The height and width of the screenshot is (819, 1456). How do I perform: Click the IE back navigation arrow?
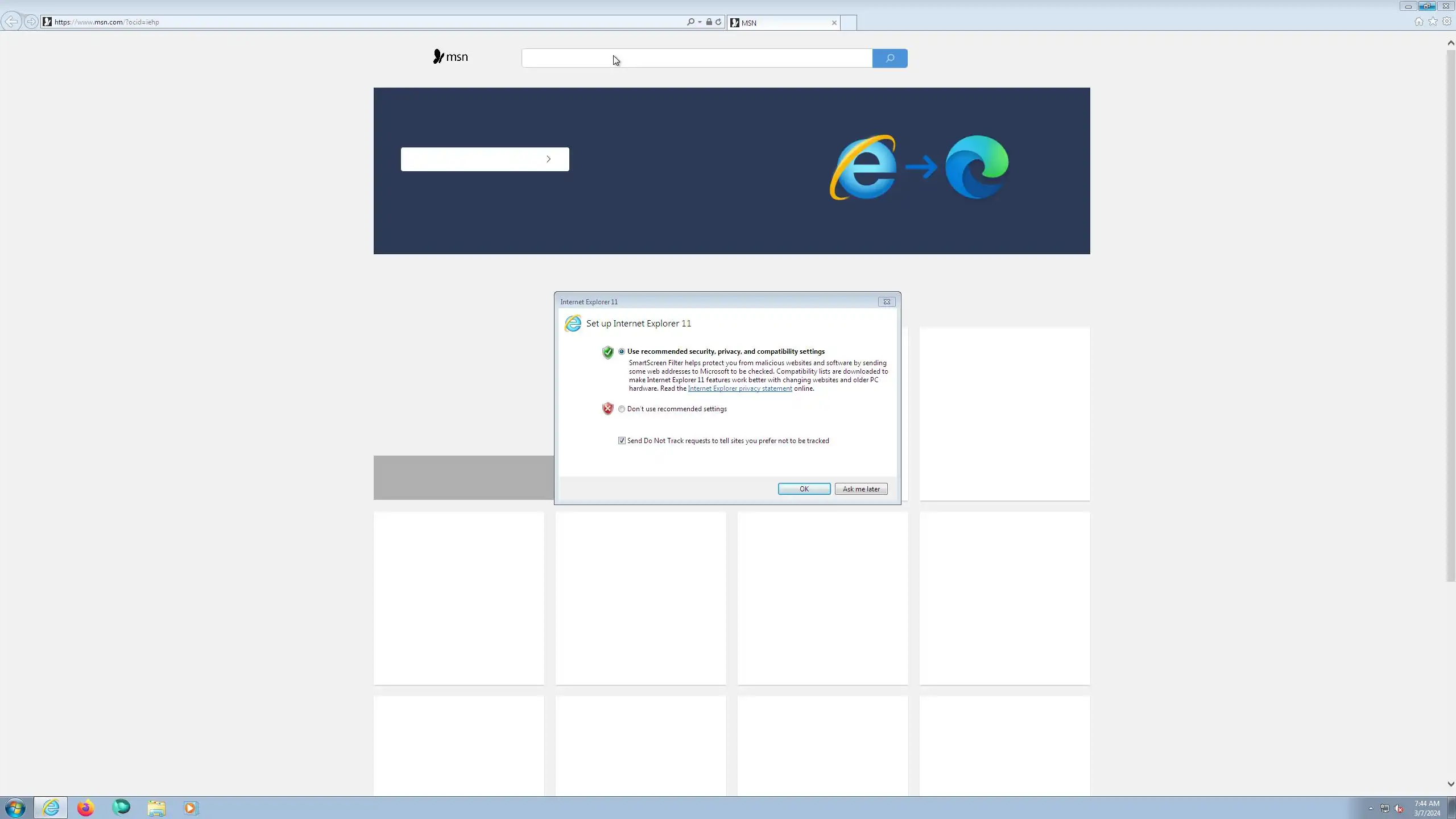coord(11,22)
